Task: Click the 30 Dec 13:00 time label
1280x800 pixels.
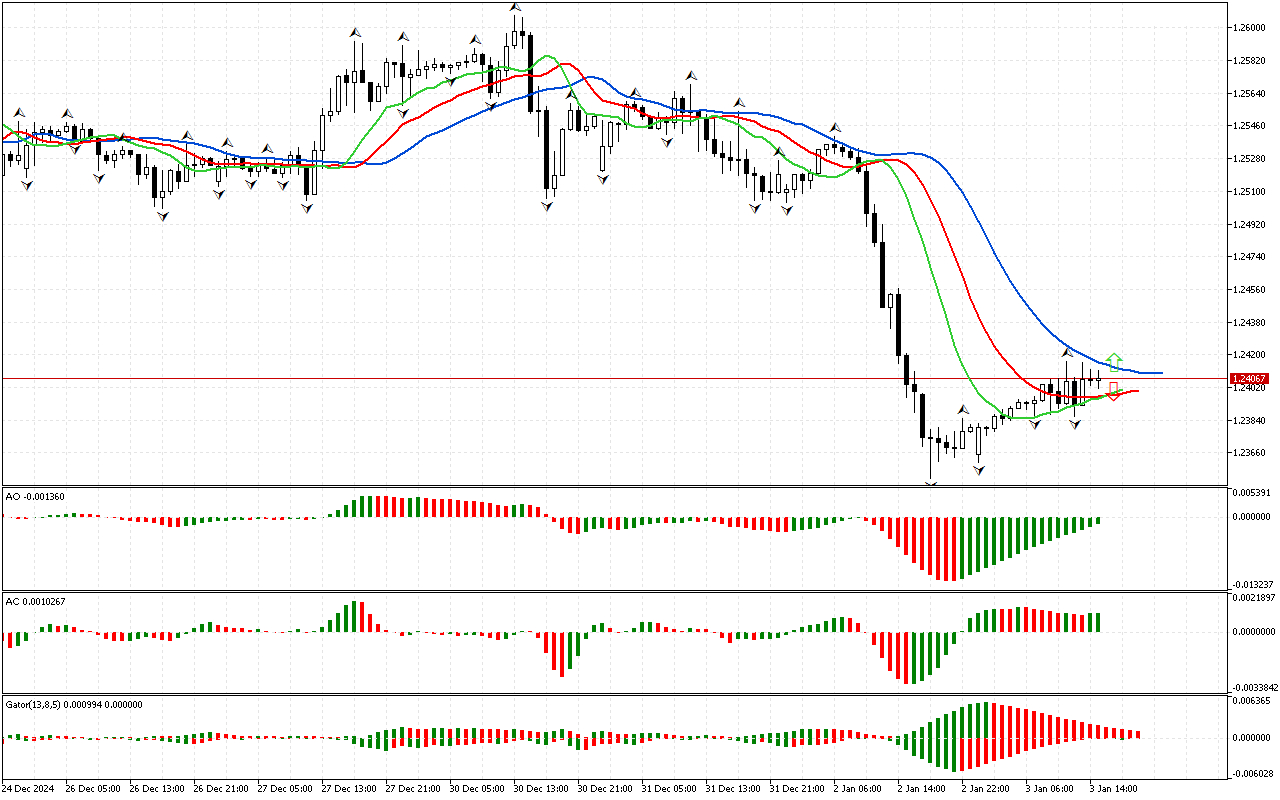Action: 541,789
